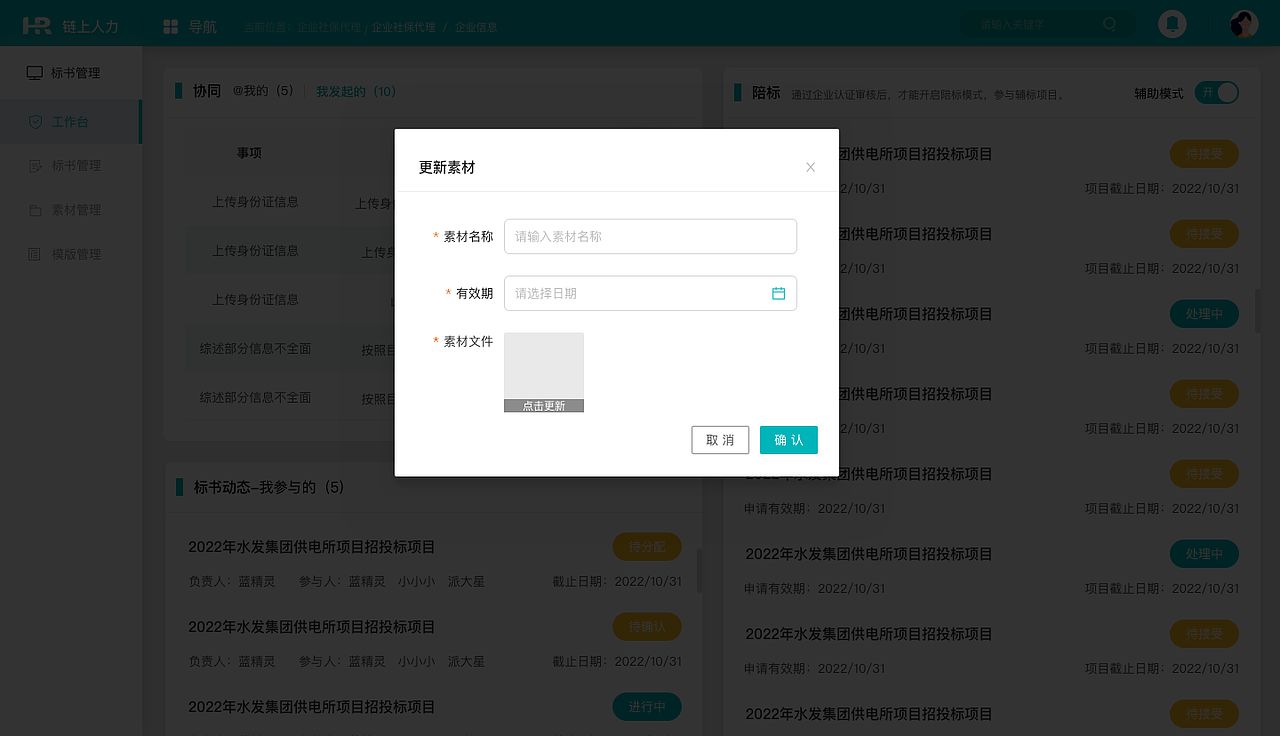Open the calendar icon in 有效期 field
The width and height of the screenshot is (1280, 736).
[x=779, y=293]
